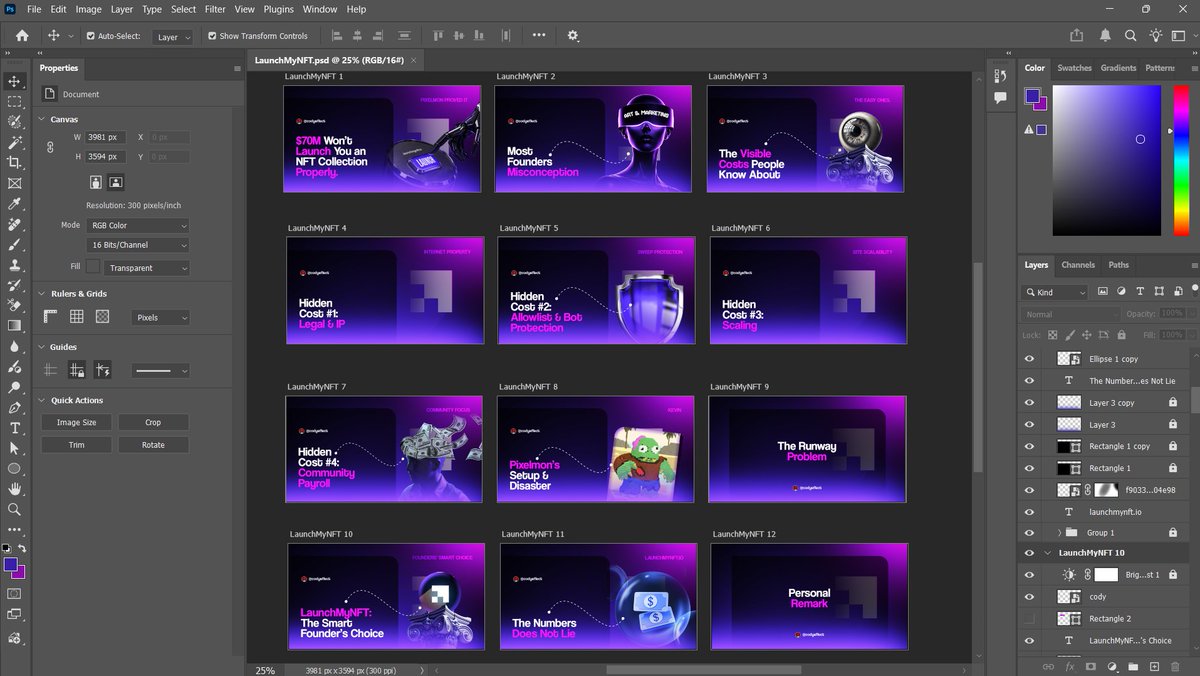Image resolution: width=1200 pixels, height=676 pixels.
Task: Select the Clone Stamp tool
Action: pyautogui.click(x=14, y=266)
